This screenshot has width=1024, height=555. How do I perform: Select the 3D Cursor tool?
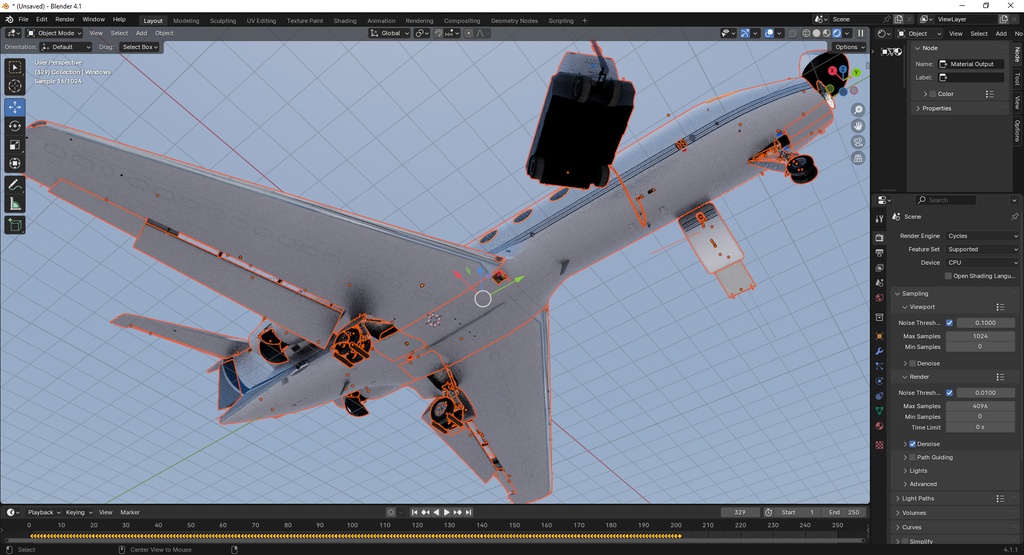pos(15,87)
